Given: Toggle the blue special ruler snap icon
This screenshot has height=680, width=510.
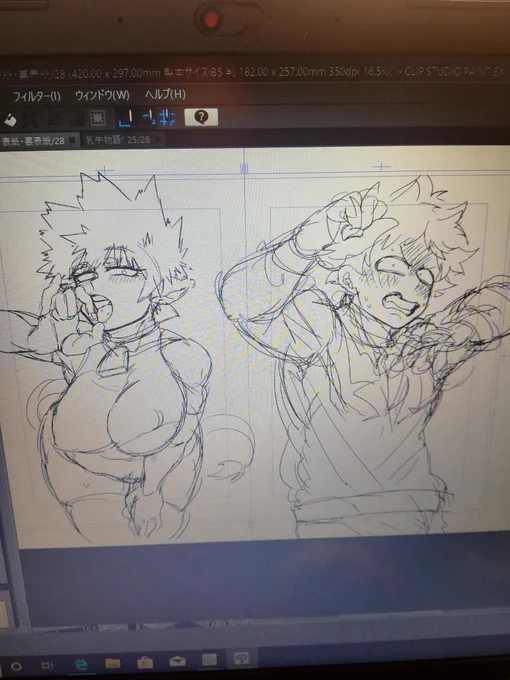Looking at the screenshot, I should click(x=147, y=118).
